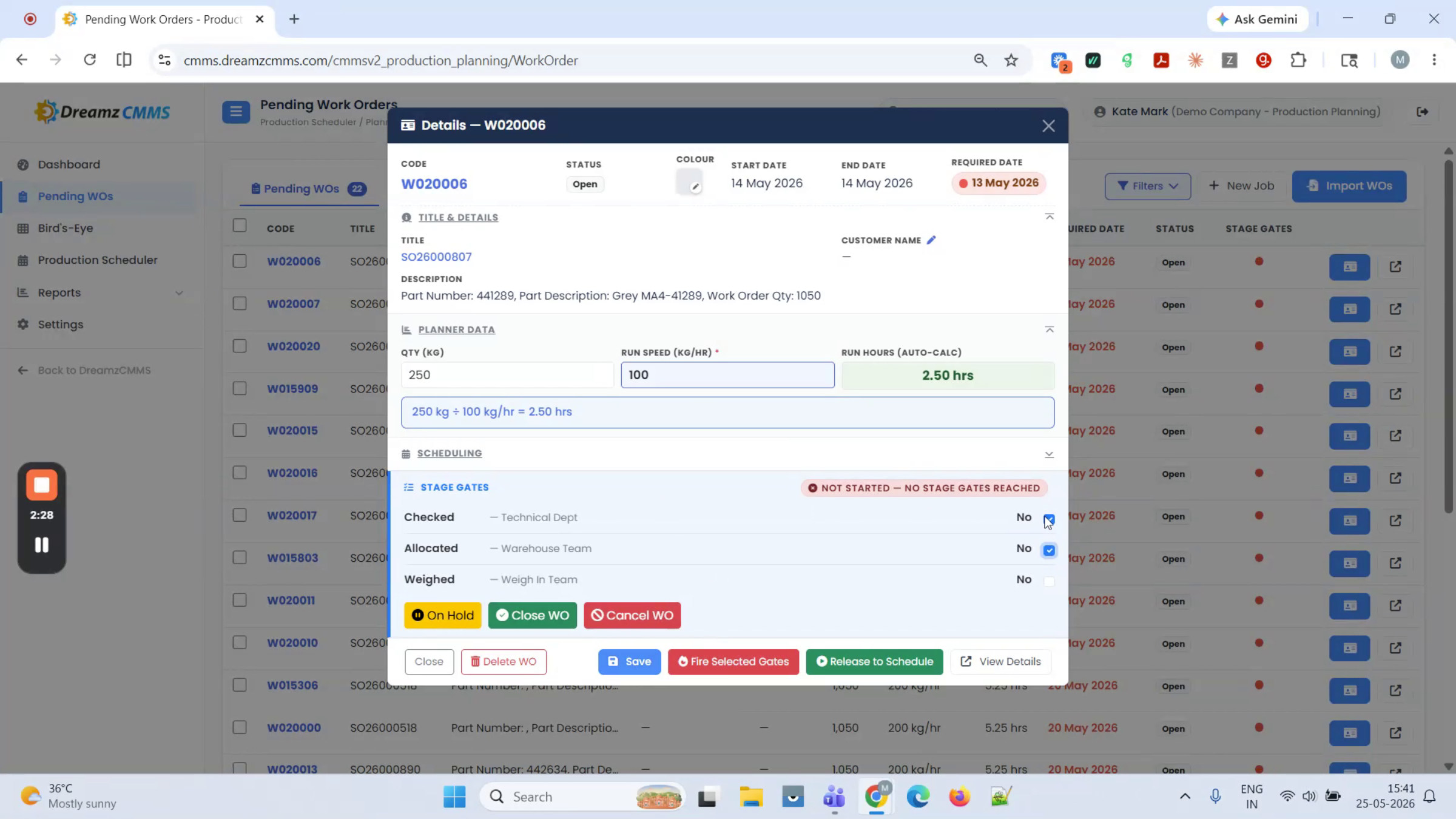Open the SO26000807 title link
The image size is (1456, 819).
[x=436, y=257]
